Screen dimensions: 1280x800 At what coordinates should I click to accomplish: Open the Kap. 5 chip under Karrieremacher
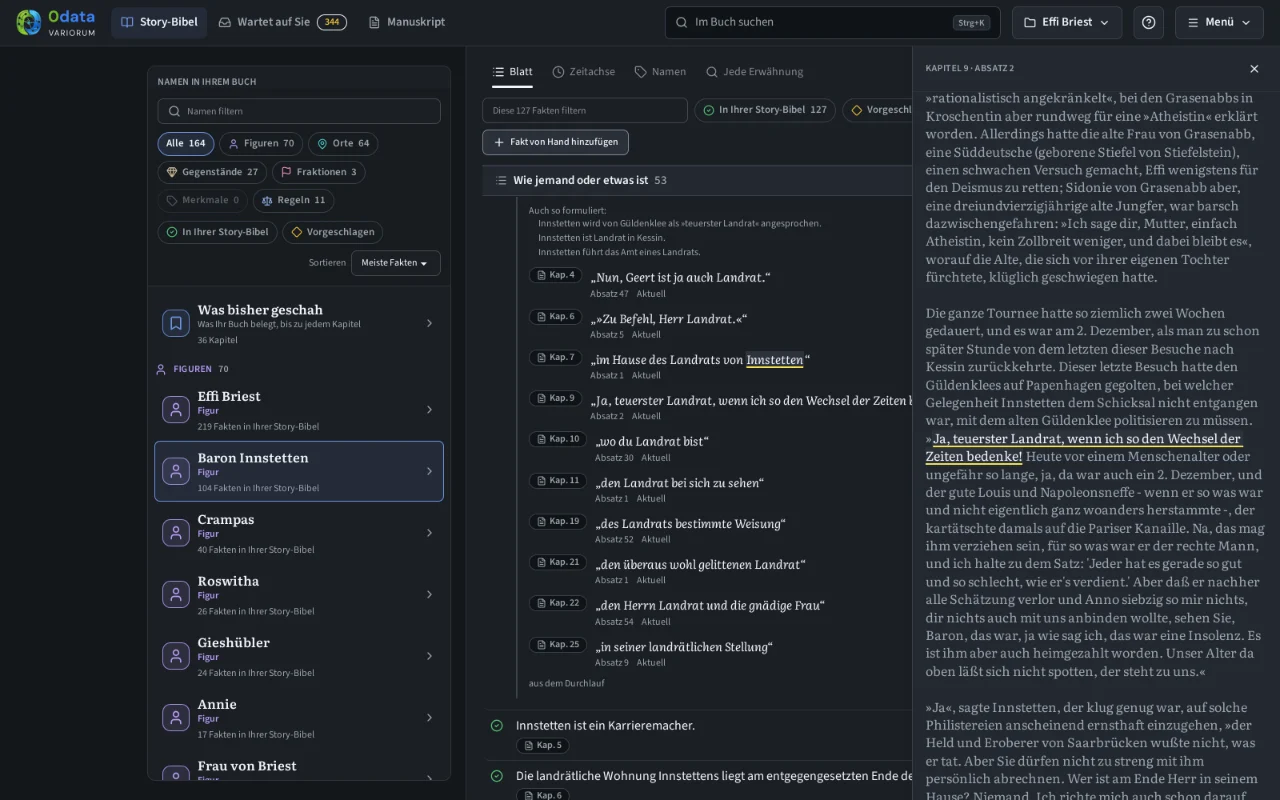click(543, 745)
